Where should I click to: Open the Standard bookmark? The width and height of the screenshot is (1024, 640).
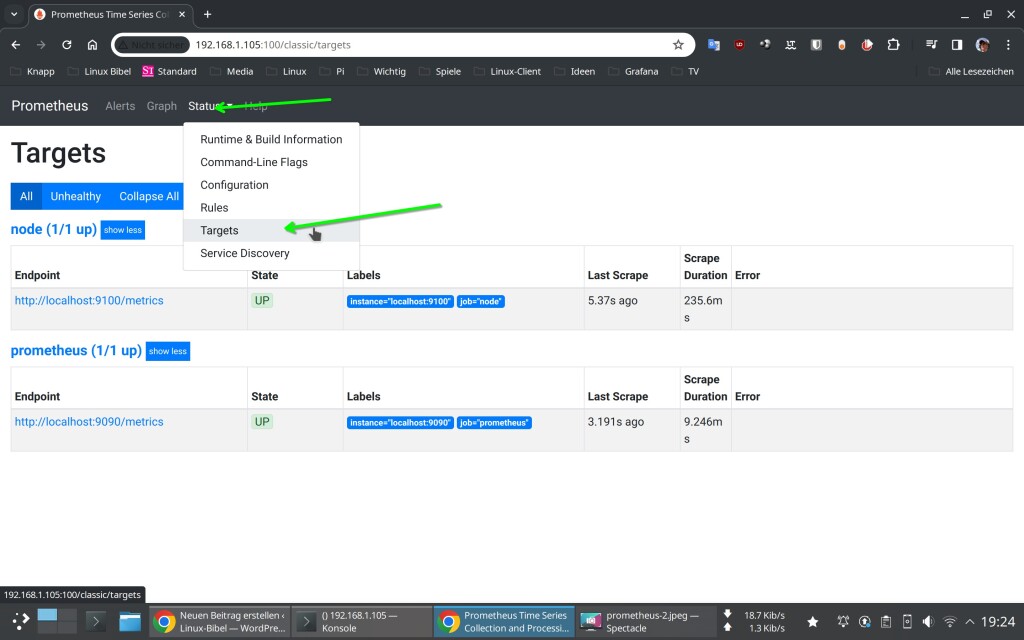(x=169, y=71)
